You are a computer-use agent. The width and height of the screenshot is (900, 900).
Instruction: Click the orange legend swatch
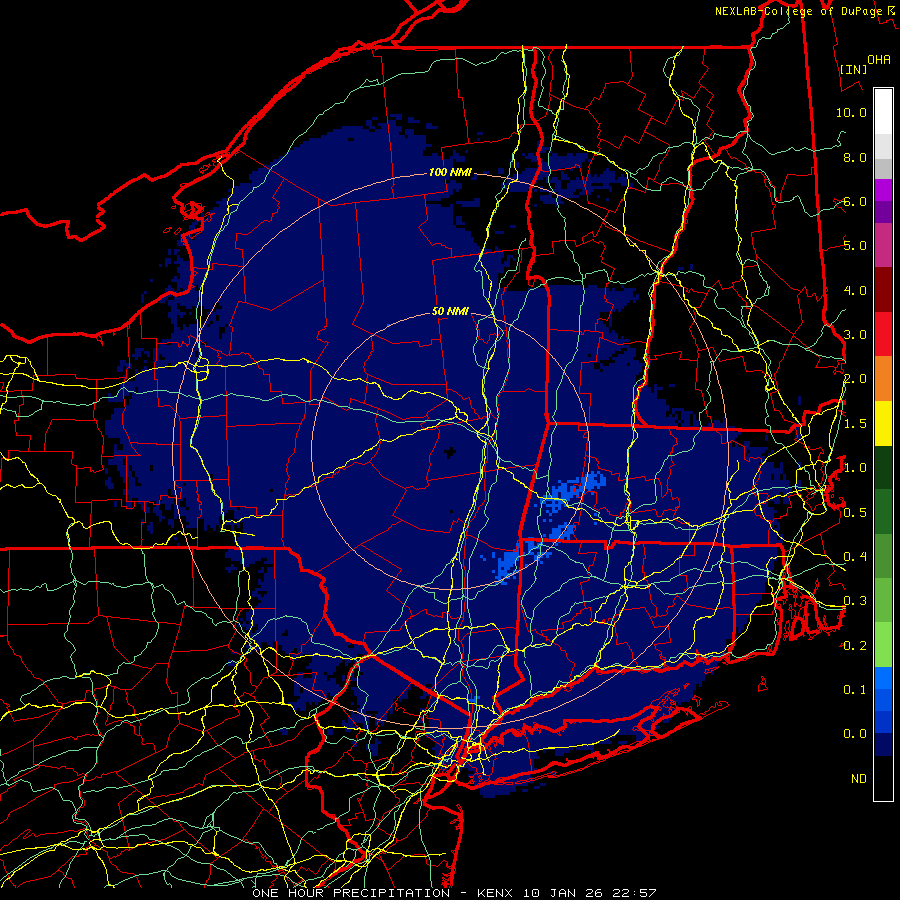point(883,378)
